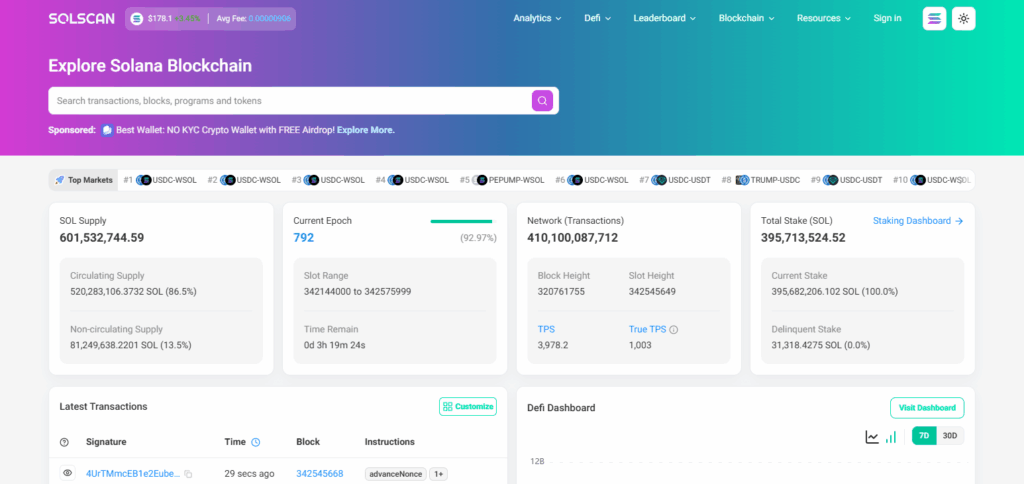
Task: Click the purple search magnifier button
Action: coord(542,101)
